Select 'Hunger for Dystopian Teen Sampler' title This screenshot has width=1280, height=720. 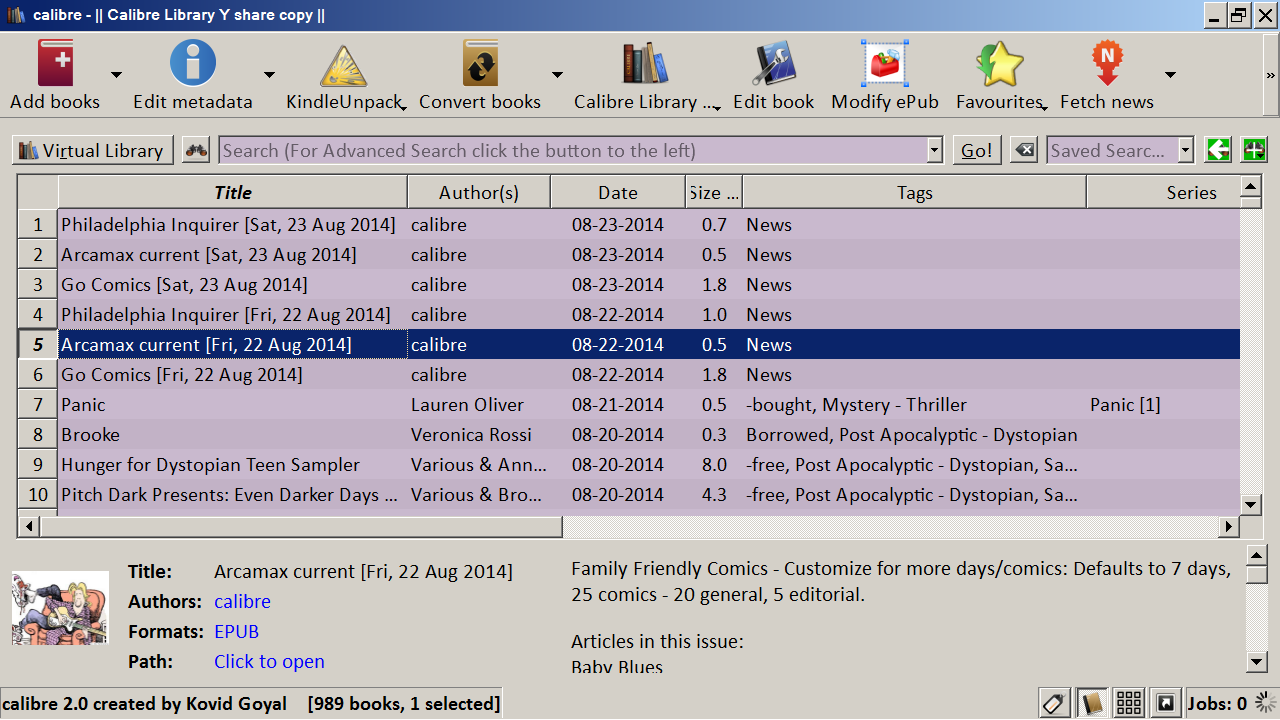[x=210, y=465]
